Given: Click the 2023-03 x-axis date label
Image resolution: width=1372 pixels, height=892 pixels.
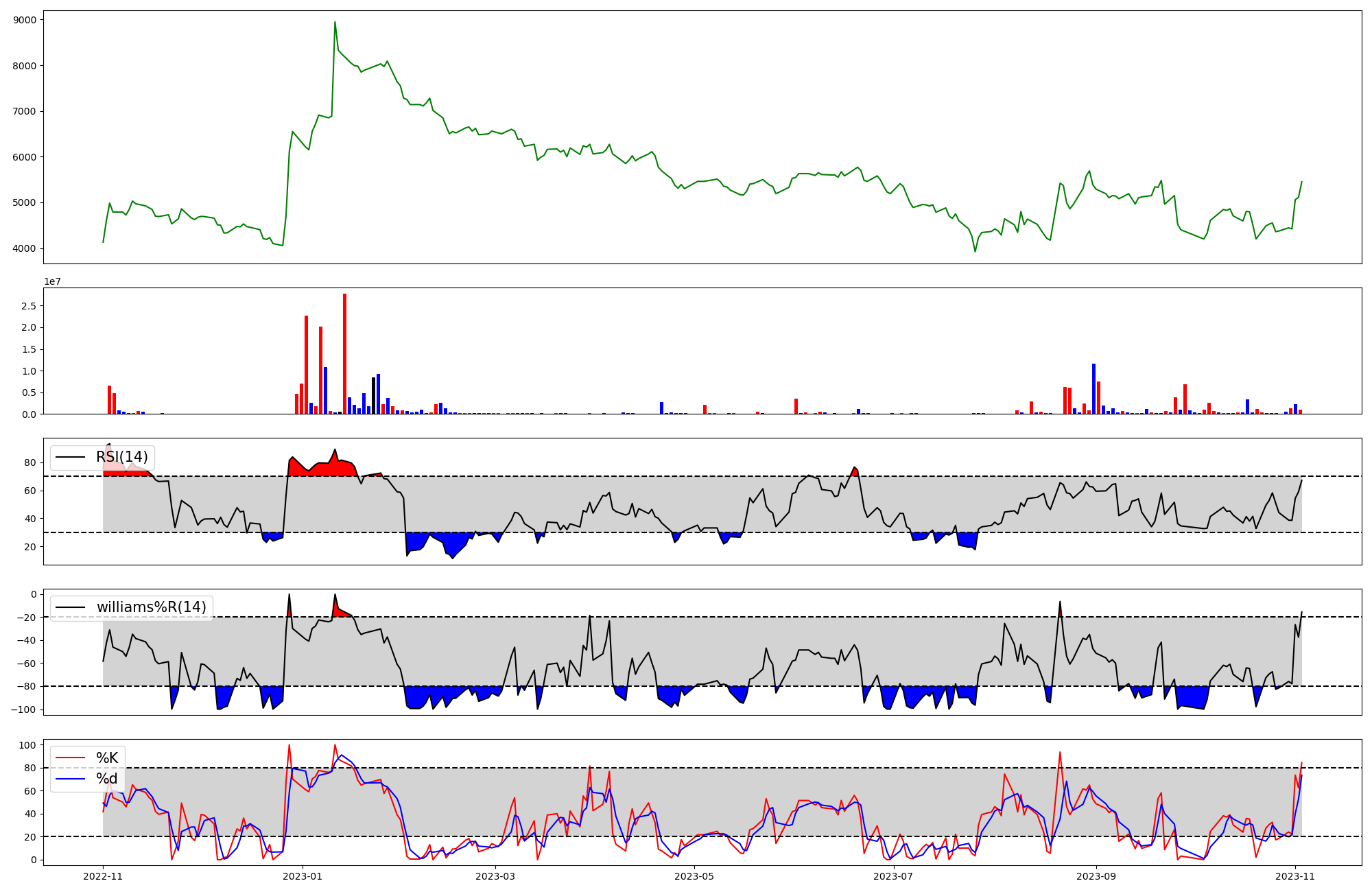Looking at the screenshot, I should 495,876.
